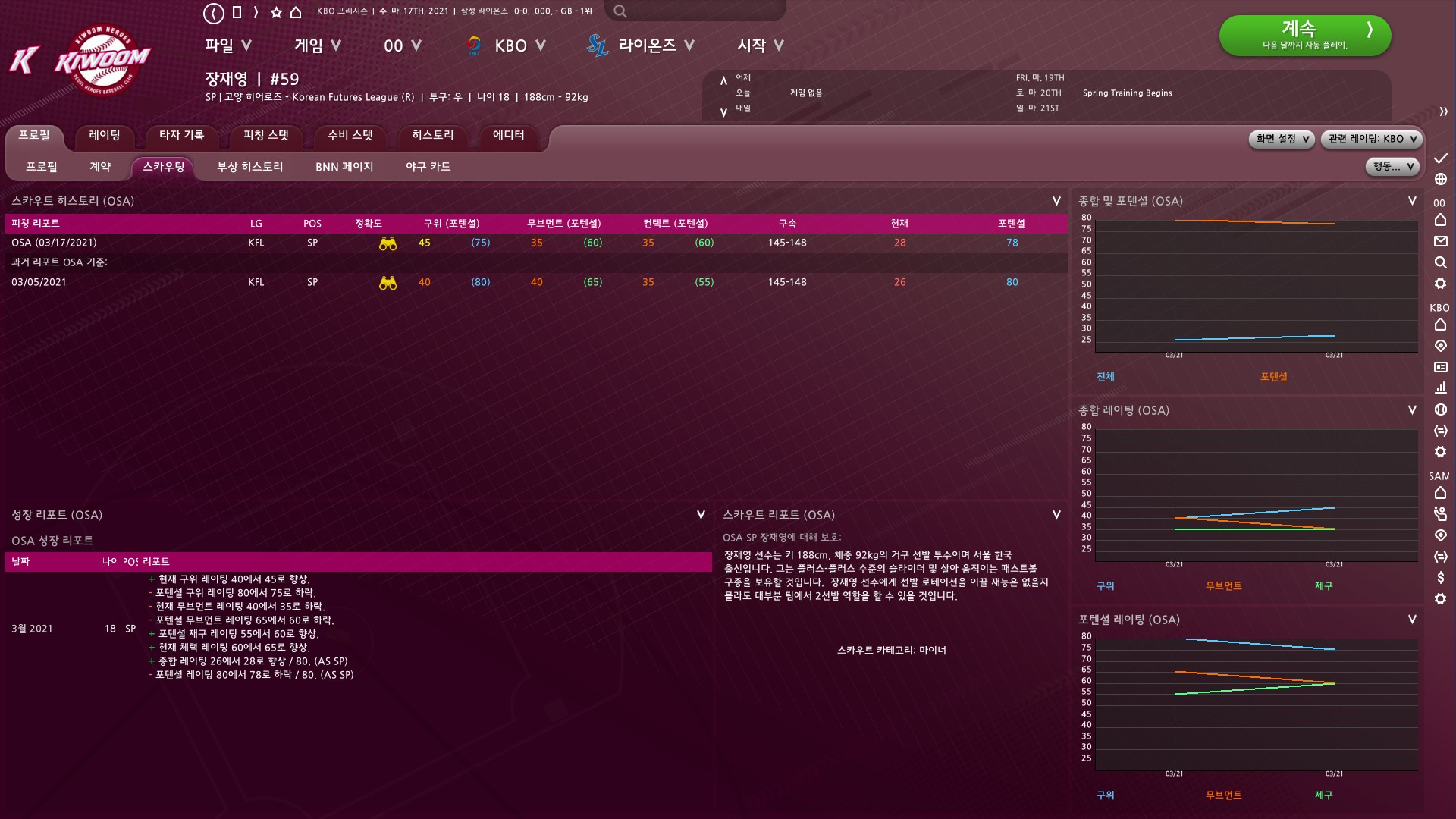The image size is (1456, 819).
Task: Click the star bookmark icon
Action: coord(276,12)
